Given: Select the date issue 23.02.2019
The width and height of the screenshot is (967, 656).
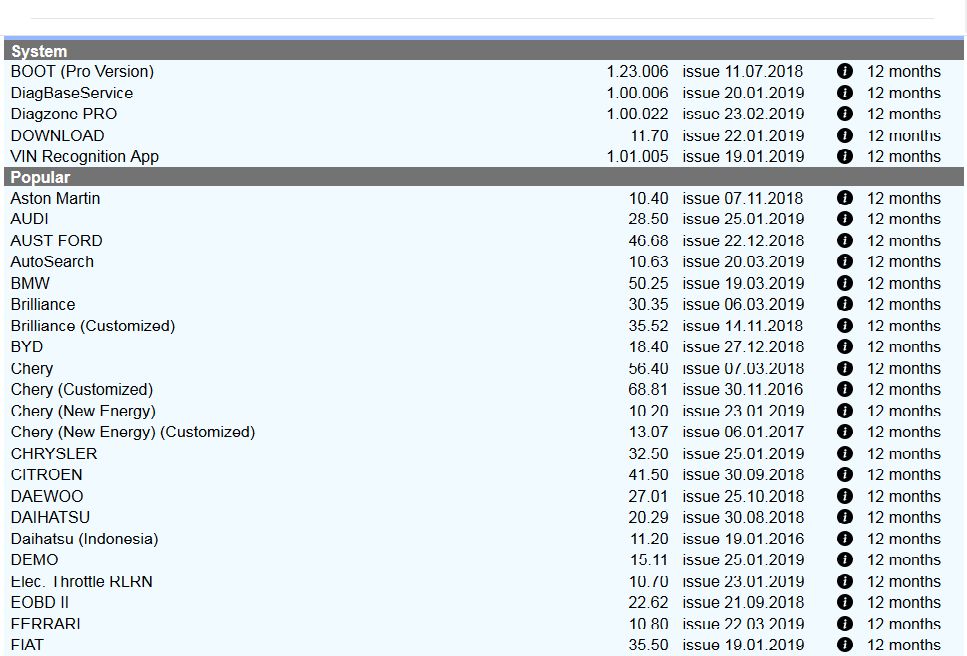Looking at the screenshot, I should click(x=743, y=114).
